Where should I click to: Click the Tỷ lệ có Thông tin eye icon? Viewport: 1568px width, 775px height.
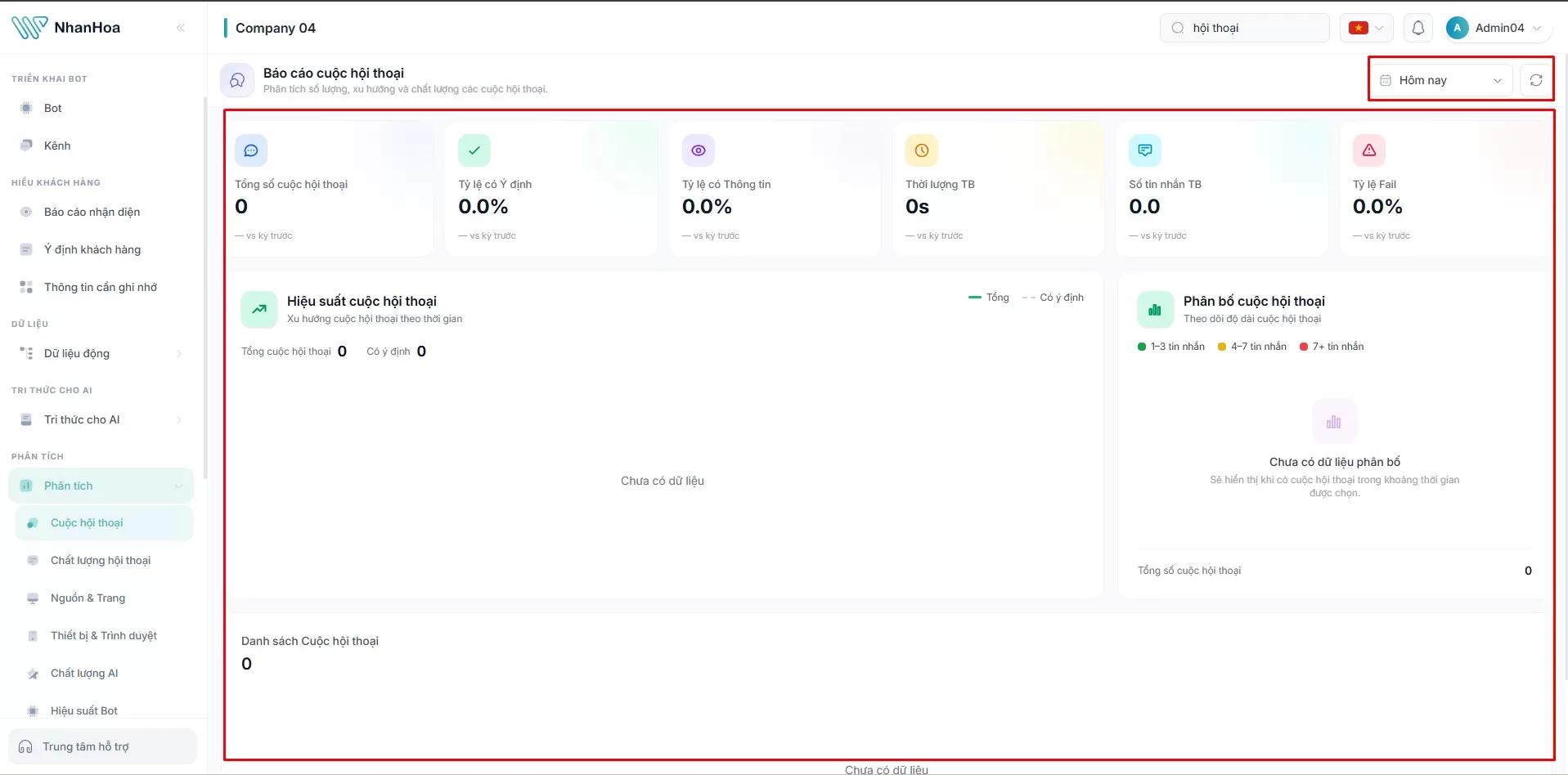[x=699, y=150]
